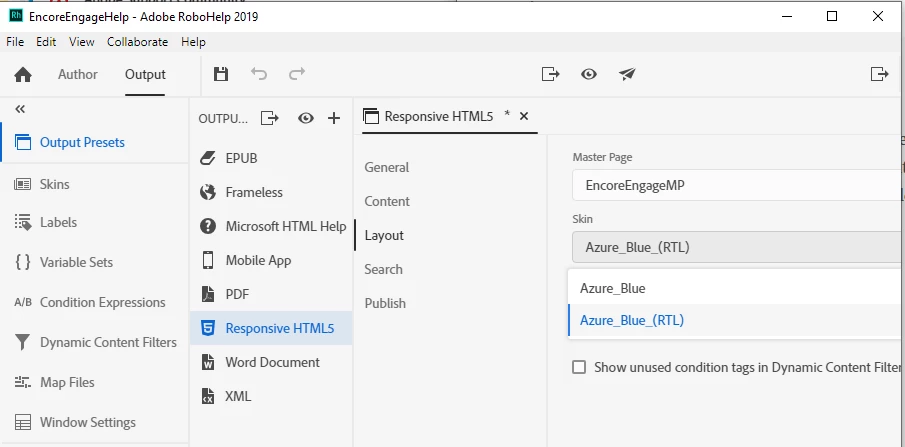The height and width of the screenshot is (447, 905).
Task: Click eye icon in Output Presets panel header
Action: 306,118
